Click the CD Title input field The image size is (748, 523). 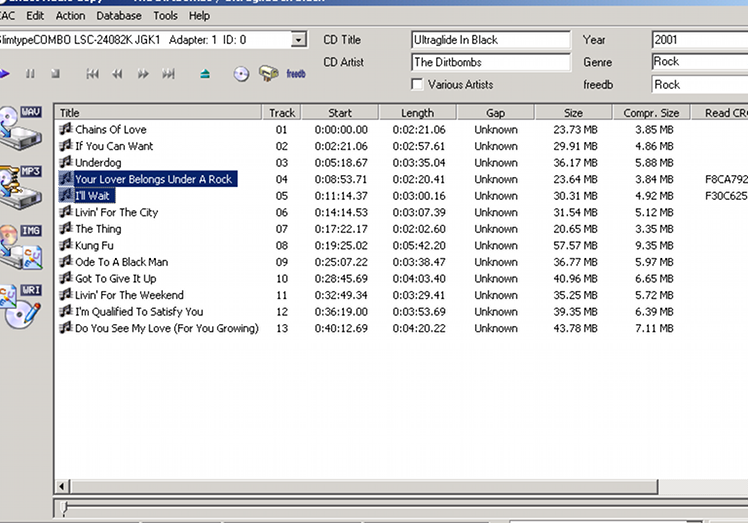tap(491, 40)
